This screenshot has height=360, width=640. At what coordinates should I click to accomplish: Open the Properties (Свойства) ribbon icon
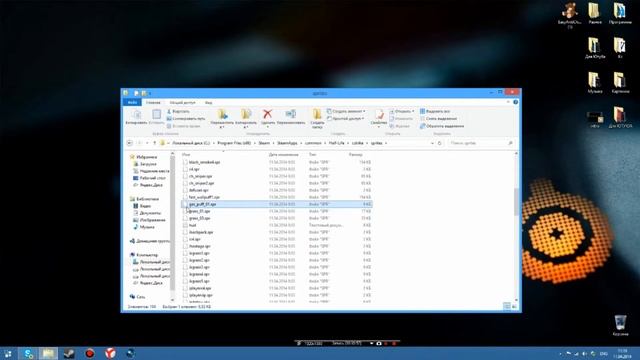379,115
